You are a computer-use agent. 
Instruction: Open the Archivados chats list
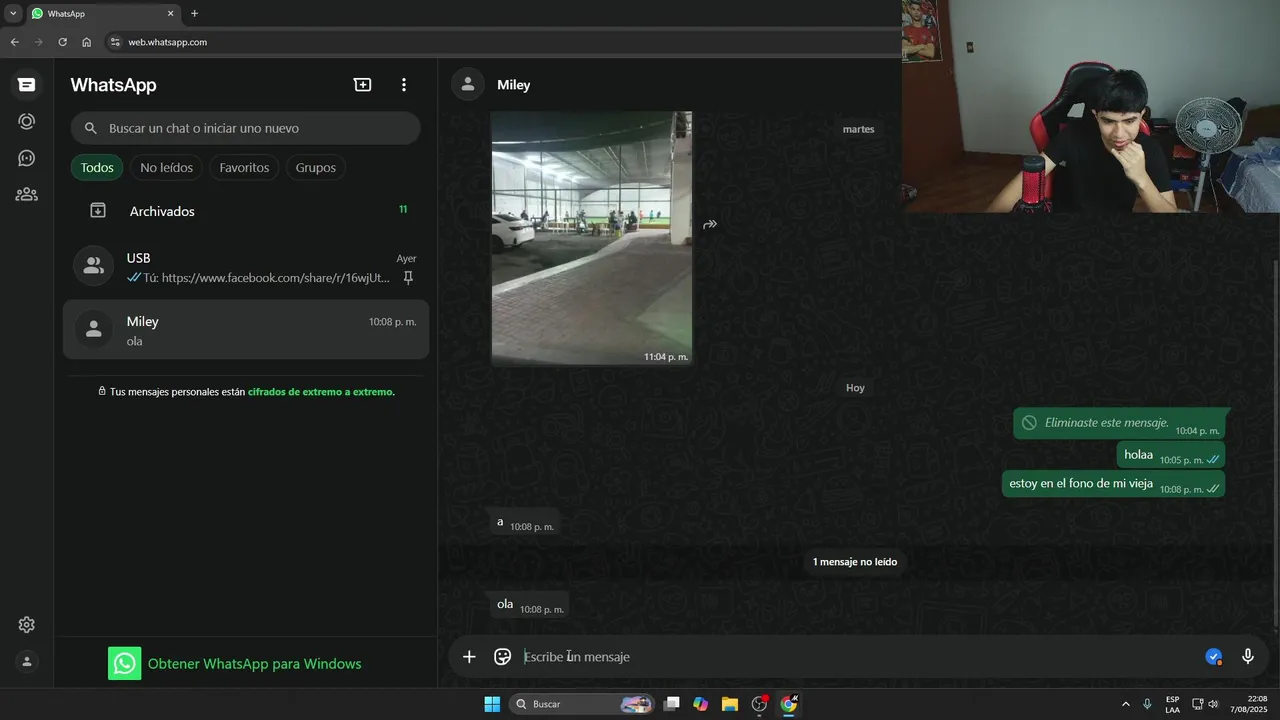(246, 211)
